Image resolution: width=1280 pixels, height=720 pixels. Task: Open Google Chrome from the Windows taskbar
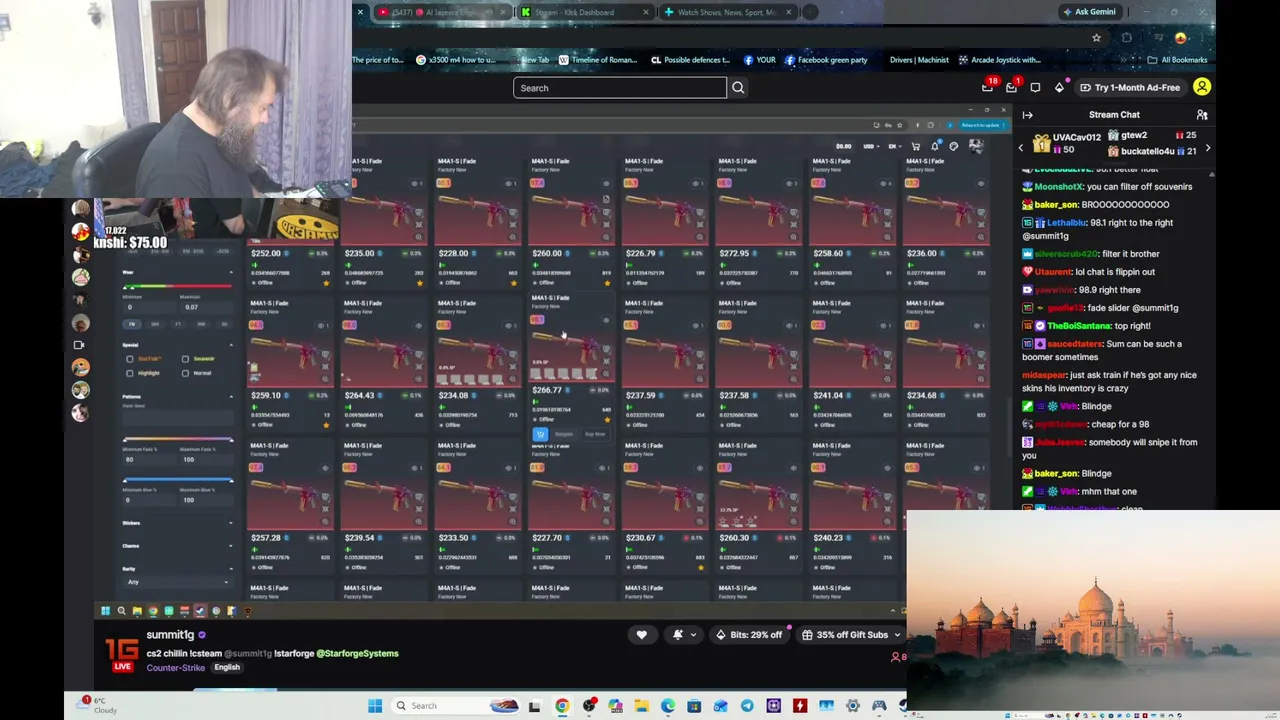click(x=562, y=706)
